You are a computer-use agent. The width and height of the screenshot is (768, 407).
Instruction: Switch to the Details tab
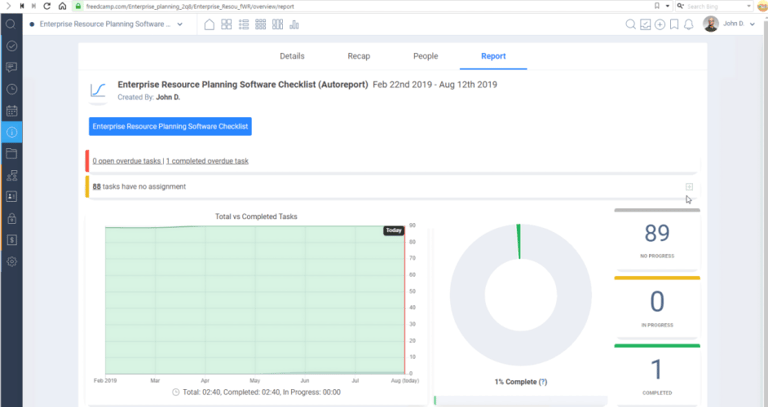click(x=292, y=56)
